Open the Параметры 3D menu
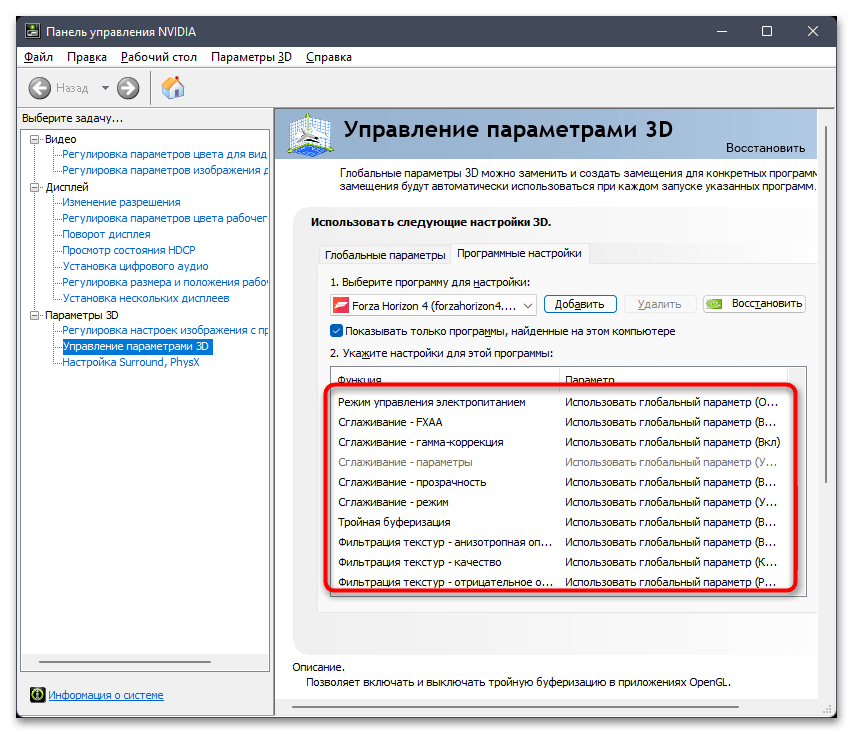Screen dimensions: 853x734 point(251,57)
